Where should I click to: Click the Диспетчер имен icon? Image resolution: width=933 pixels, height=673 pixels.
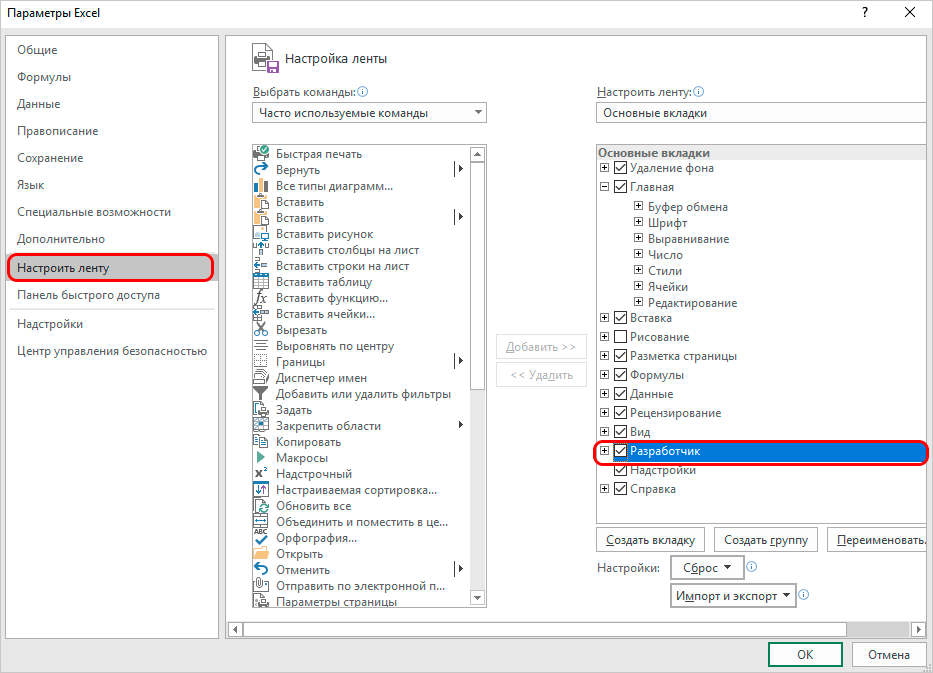click(261, 378)
